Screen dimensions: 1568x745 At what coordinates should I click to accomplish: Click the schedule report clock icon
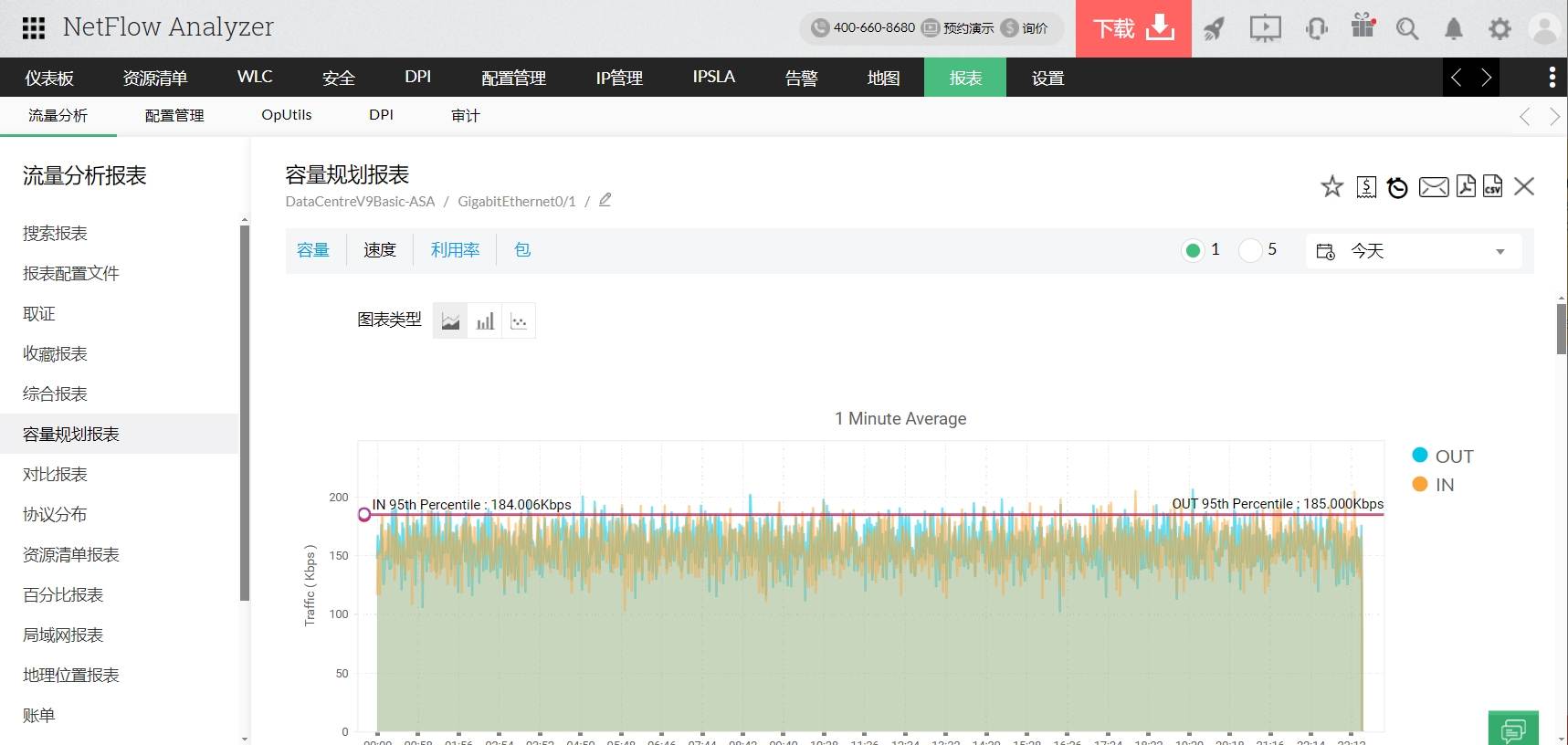(1397, 187)
